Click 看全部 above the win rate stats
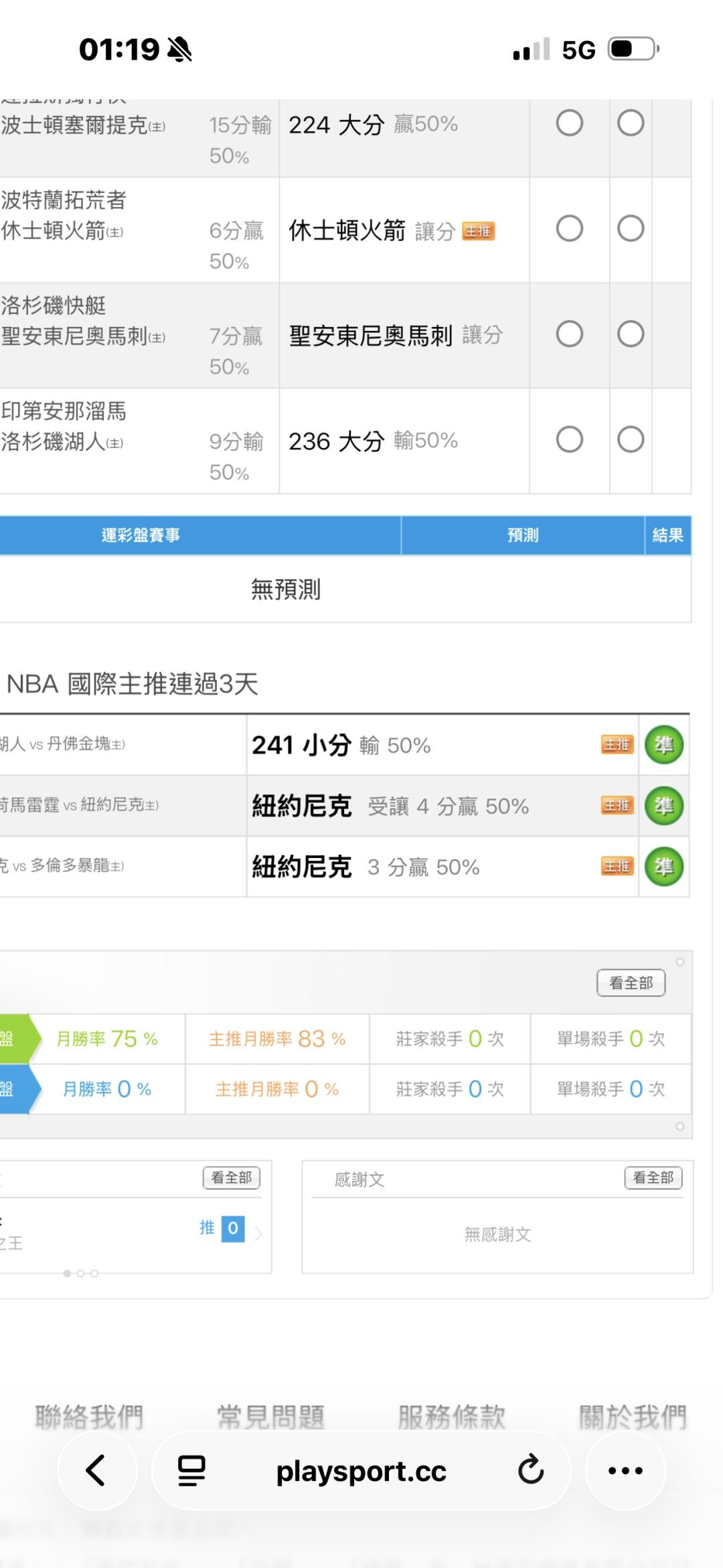The height and width of the screenshot is (1568, 723). click(631, 983)
